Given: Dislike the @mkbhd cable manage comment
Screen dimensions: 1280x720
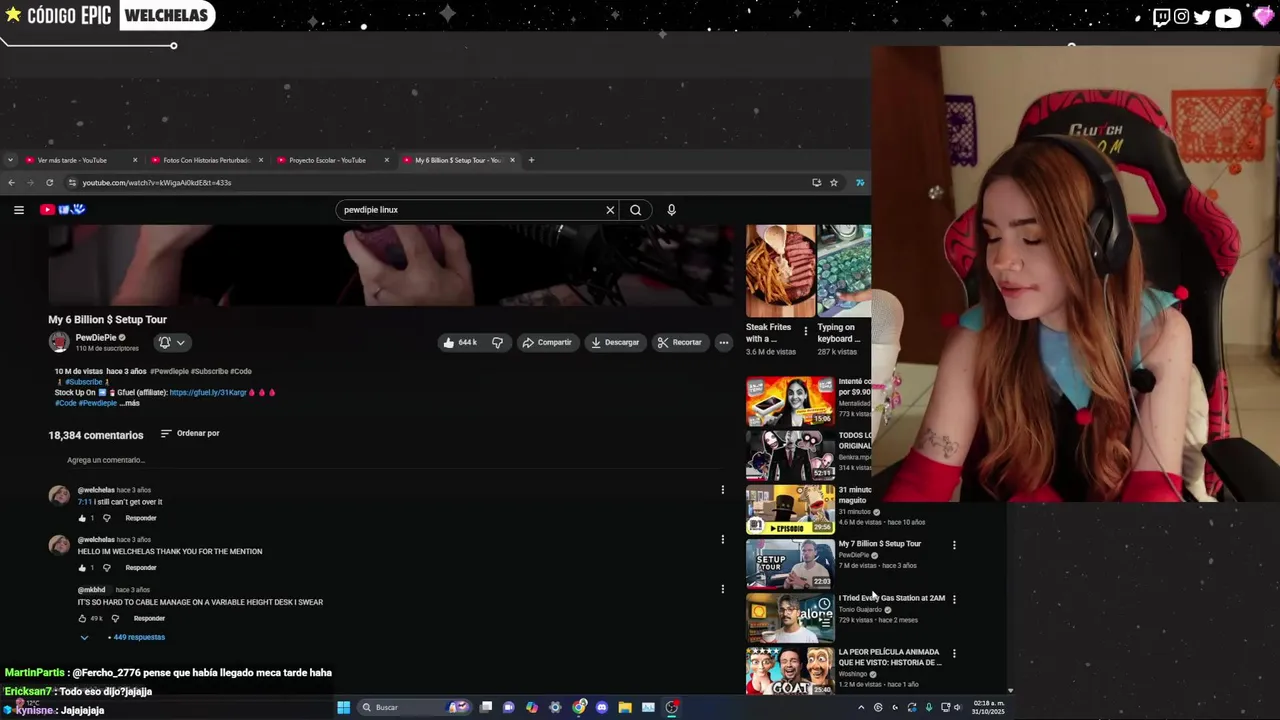Looking at the screenshot, I should (115, 618).
